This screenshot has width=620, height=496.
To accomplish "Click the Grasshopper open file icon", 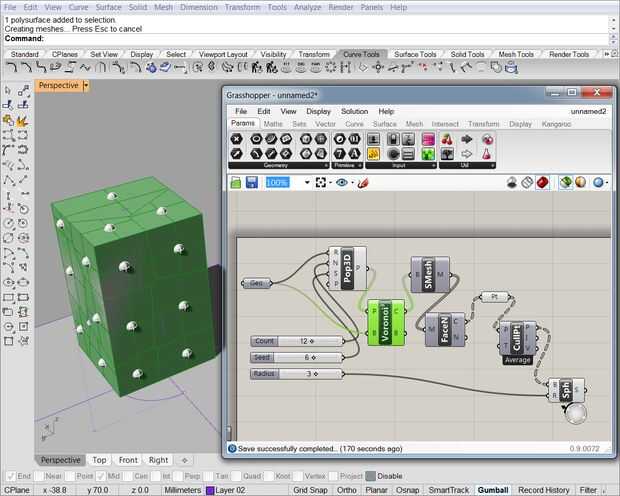I will pos(236,183).
